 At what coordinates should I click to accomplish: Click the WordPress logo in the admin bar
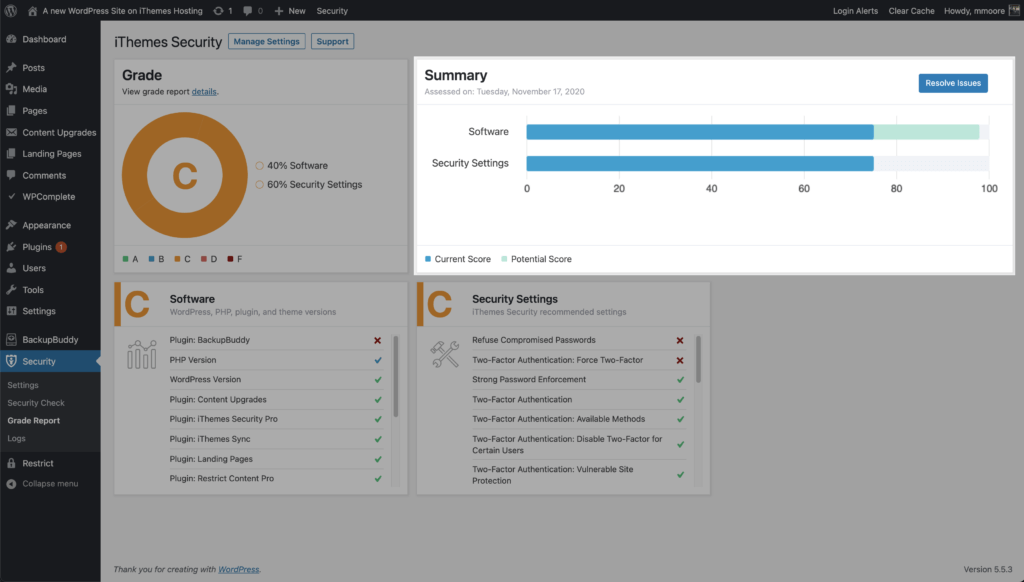[10, 10]
